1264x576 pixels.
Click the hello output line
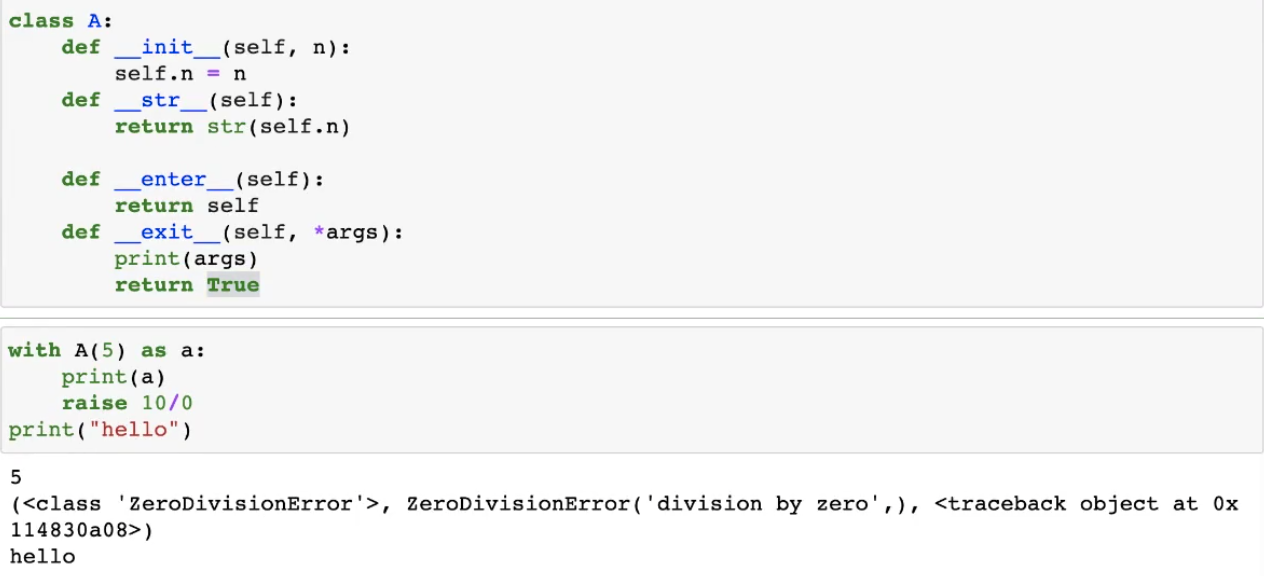click(42, 556)
